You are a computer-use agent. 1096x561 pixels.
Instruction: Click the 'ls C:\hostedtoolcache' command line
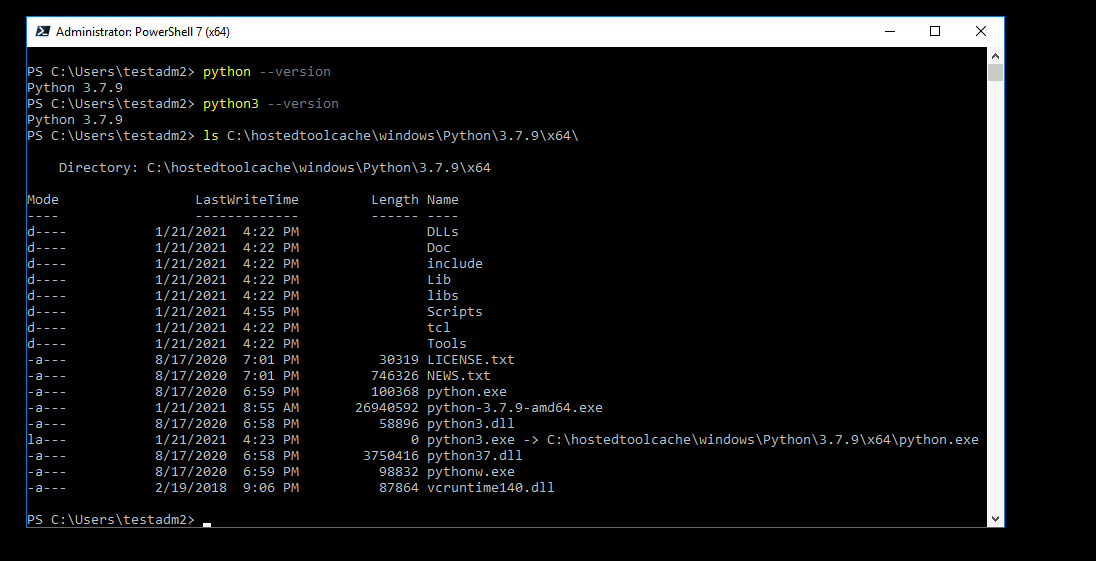click(x=391, y=136)
